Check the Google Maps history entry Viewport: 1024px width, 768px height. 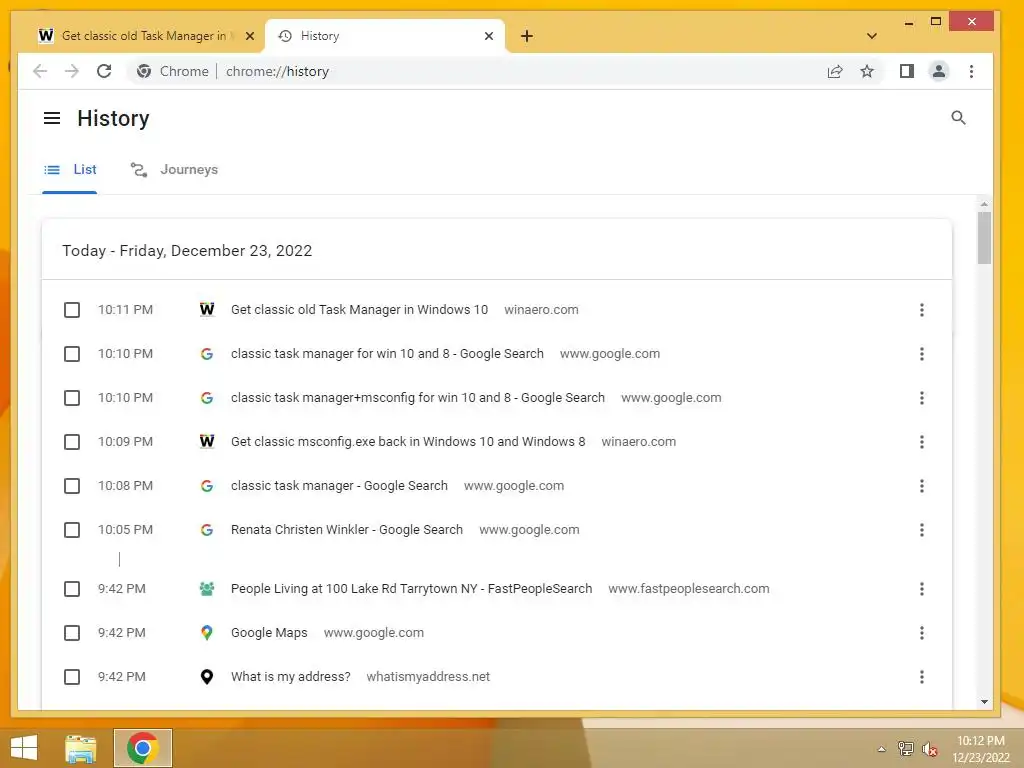tap(72, 633)
